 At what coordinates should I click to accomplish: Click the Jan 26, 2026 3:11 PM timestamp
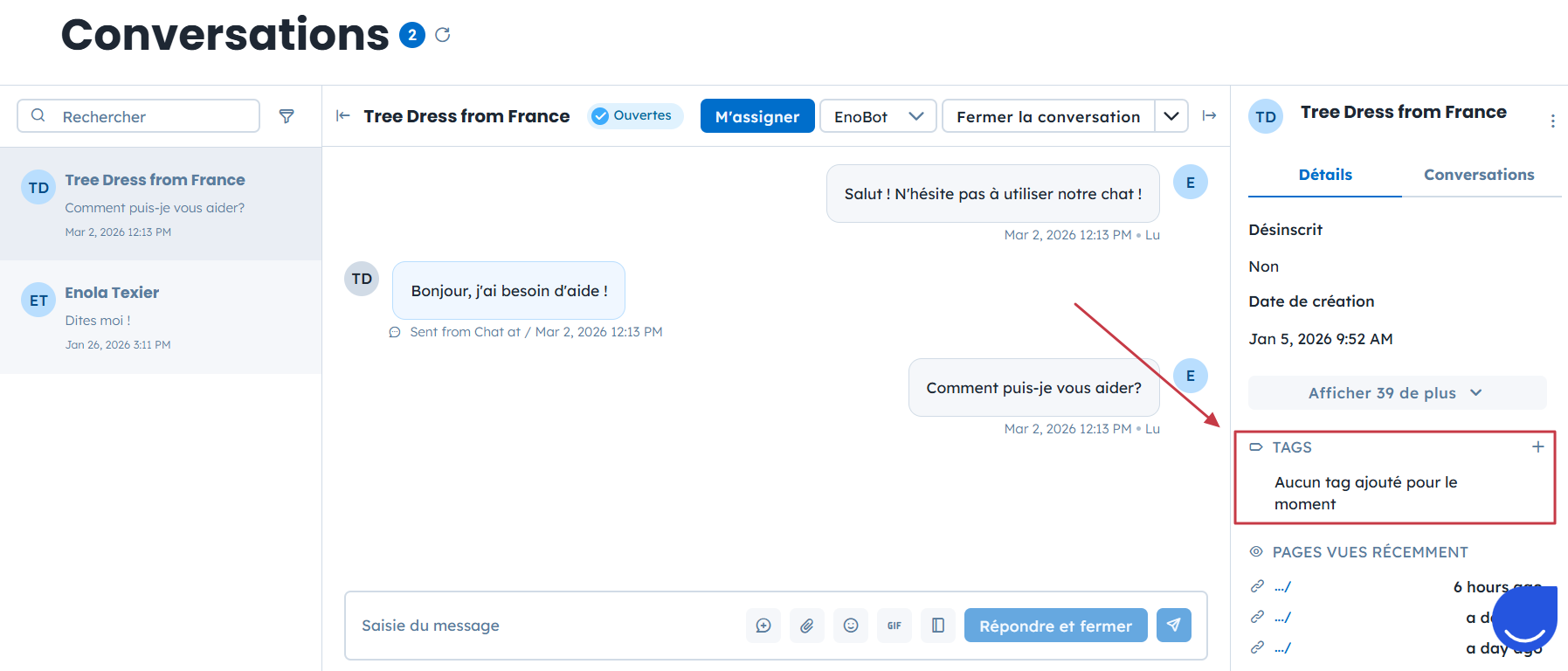point(118,345)
